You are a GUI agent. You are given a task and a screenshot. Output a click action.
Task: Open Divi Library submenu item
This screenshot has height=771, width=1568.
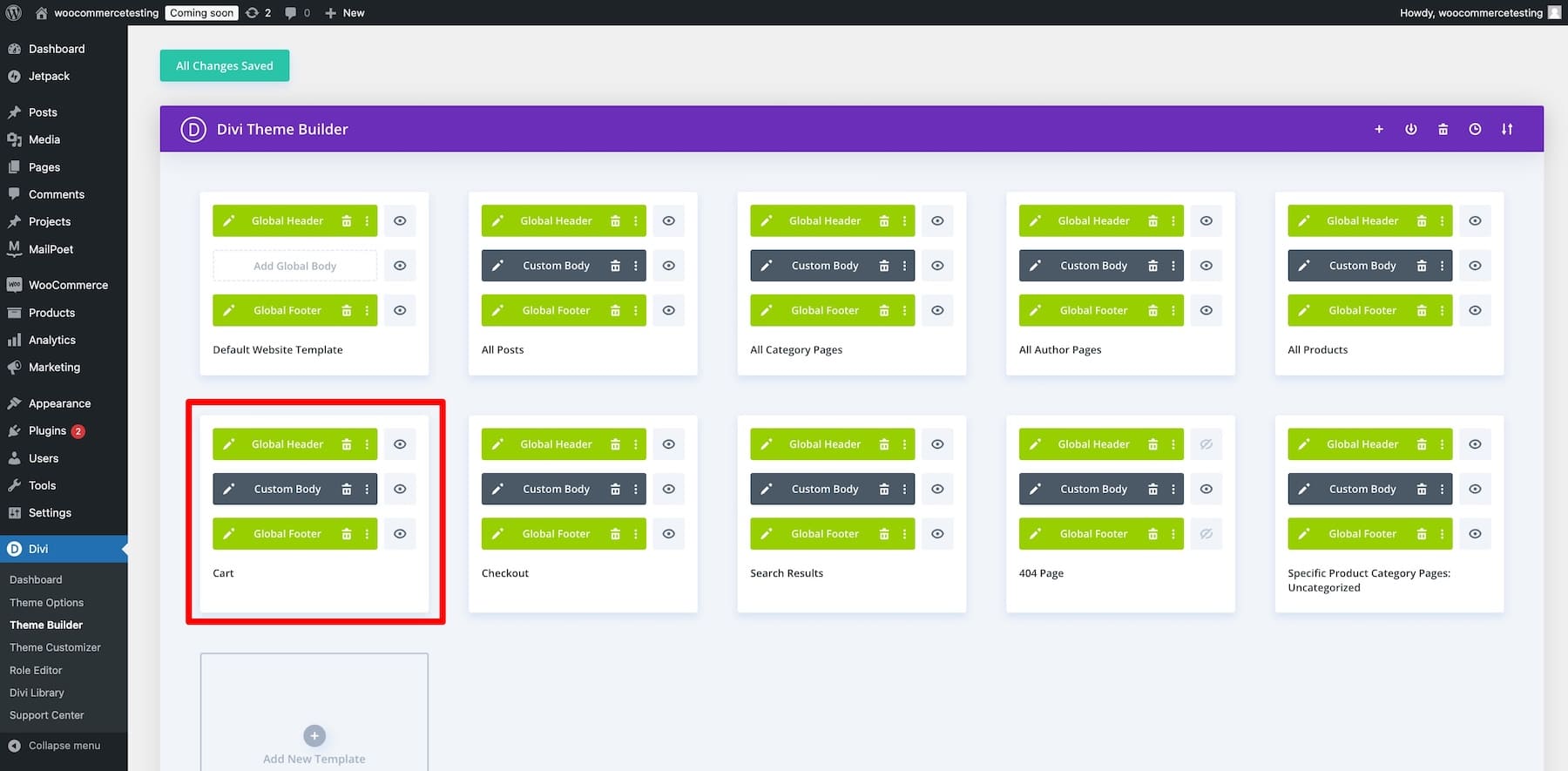tap(37, 693)
